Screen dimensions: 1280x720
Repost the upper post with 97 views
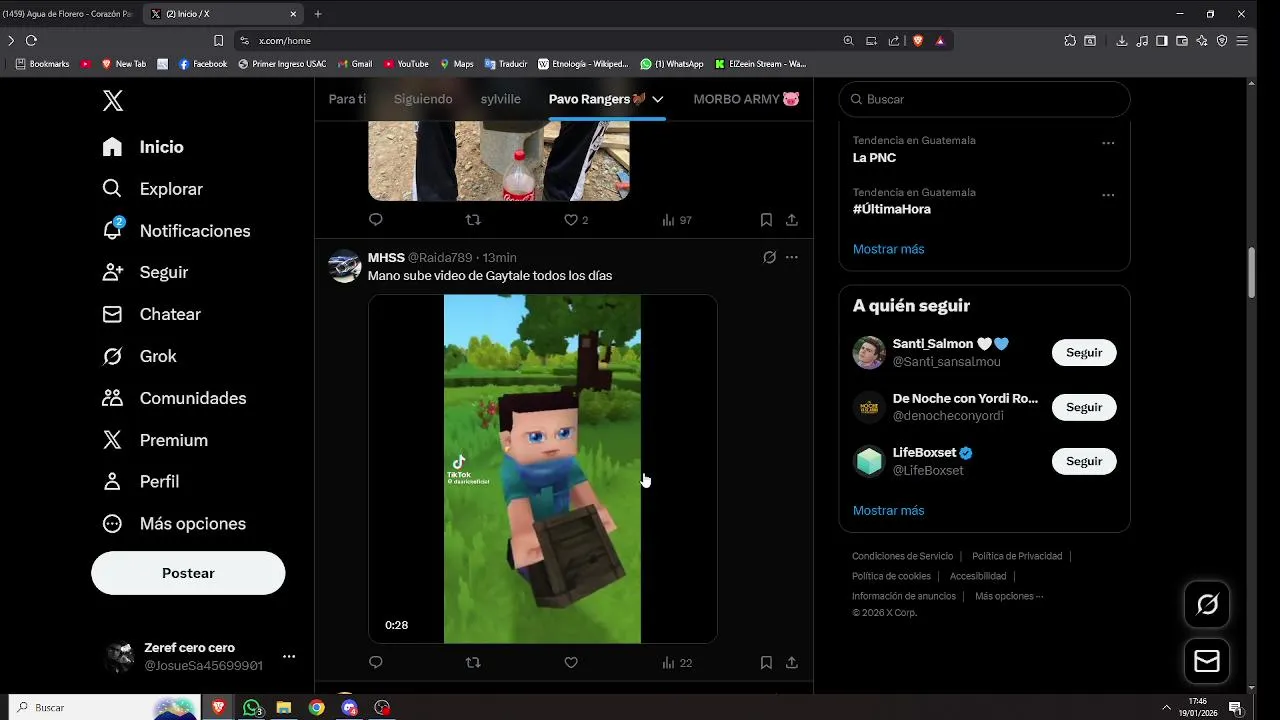(474, 220)
